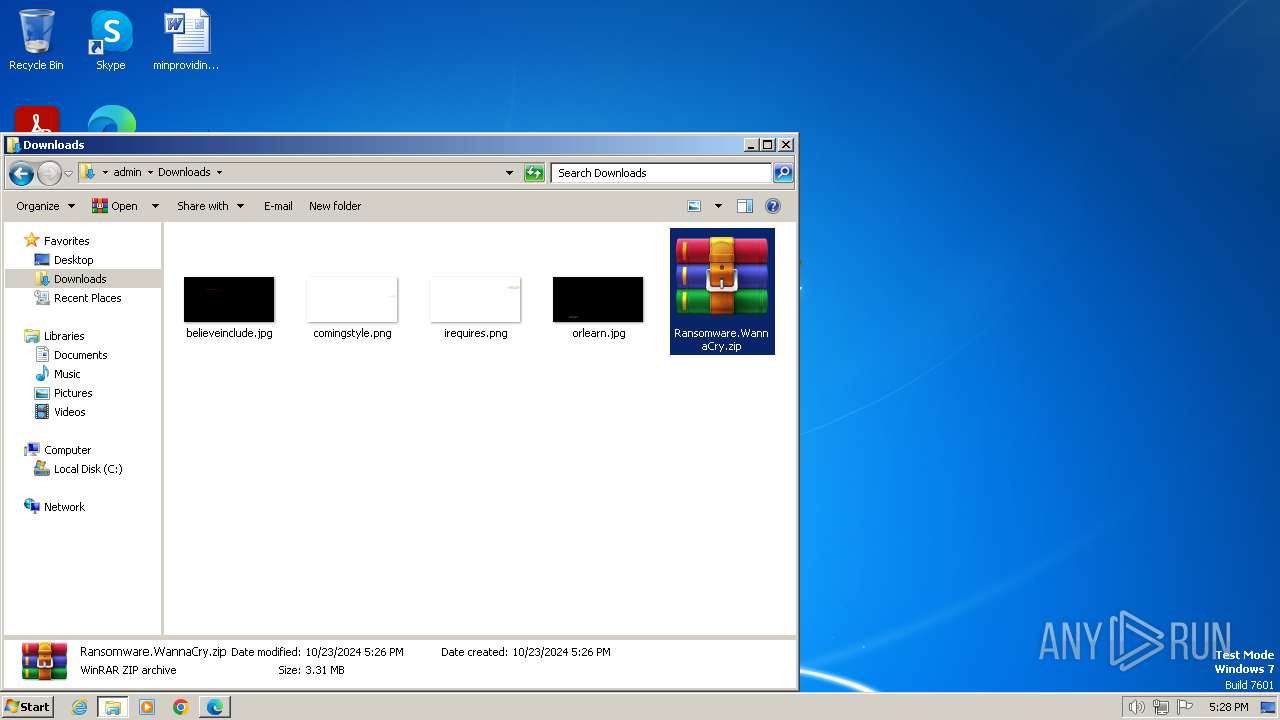Click the New folder button
1280x720 pixels.
[335, 206]
